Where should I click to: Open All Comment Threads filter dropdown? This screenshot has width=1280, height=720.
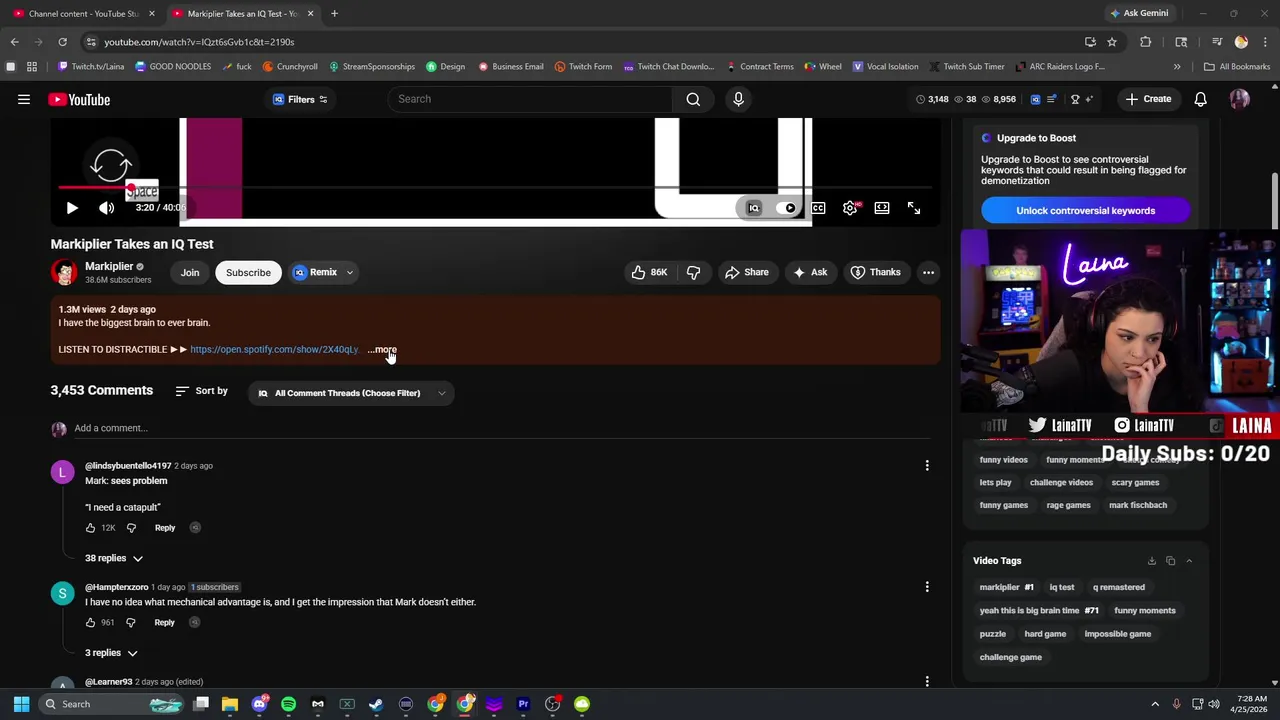[x=351, y=393]
